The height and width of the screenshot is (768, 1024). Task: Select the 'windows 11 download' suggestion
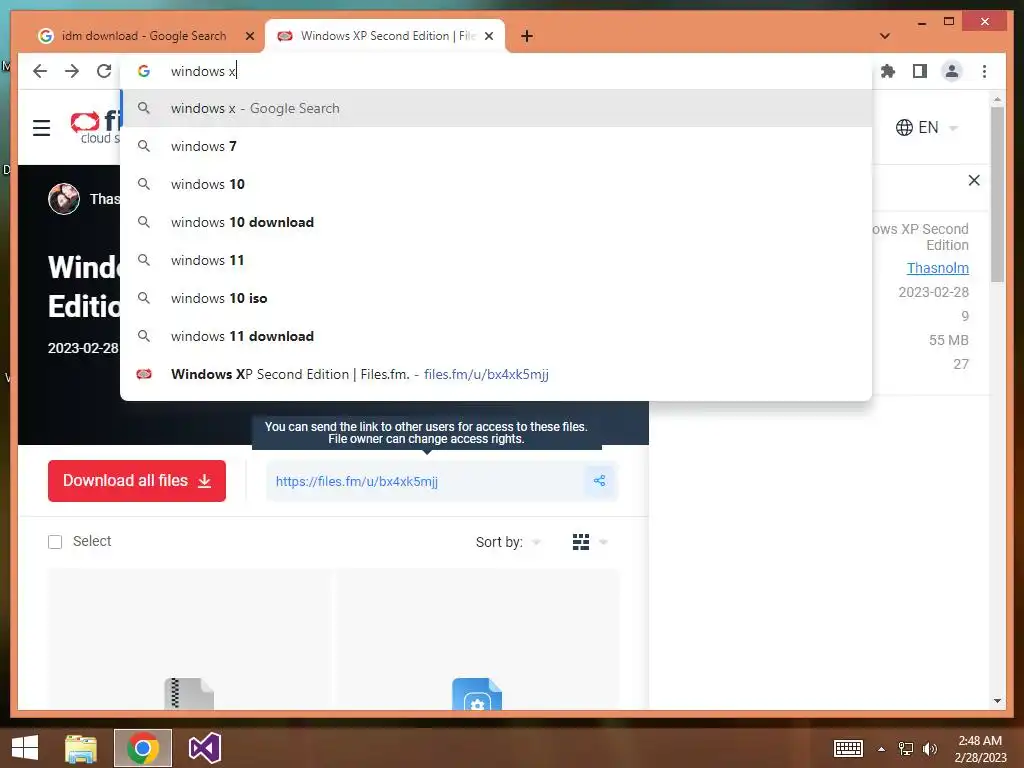point(496,336)
